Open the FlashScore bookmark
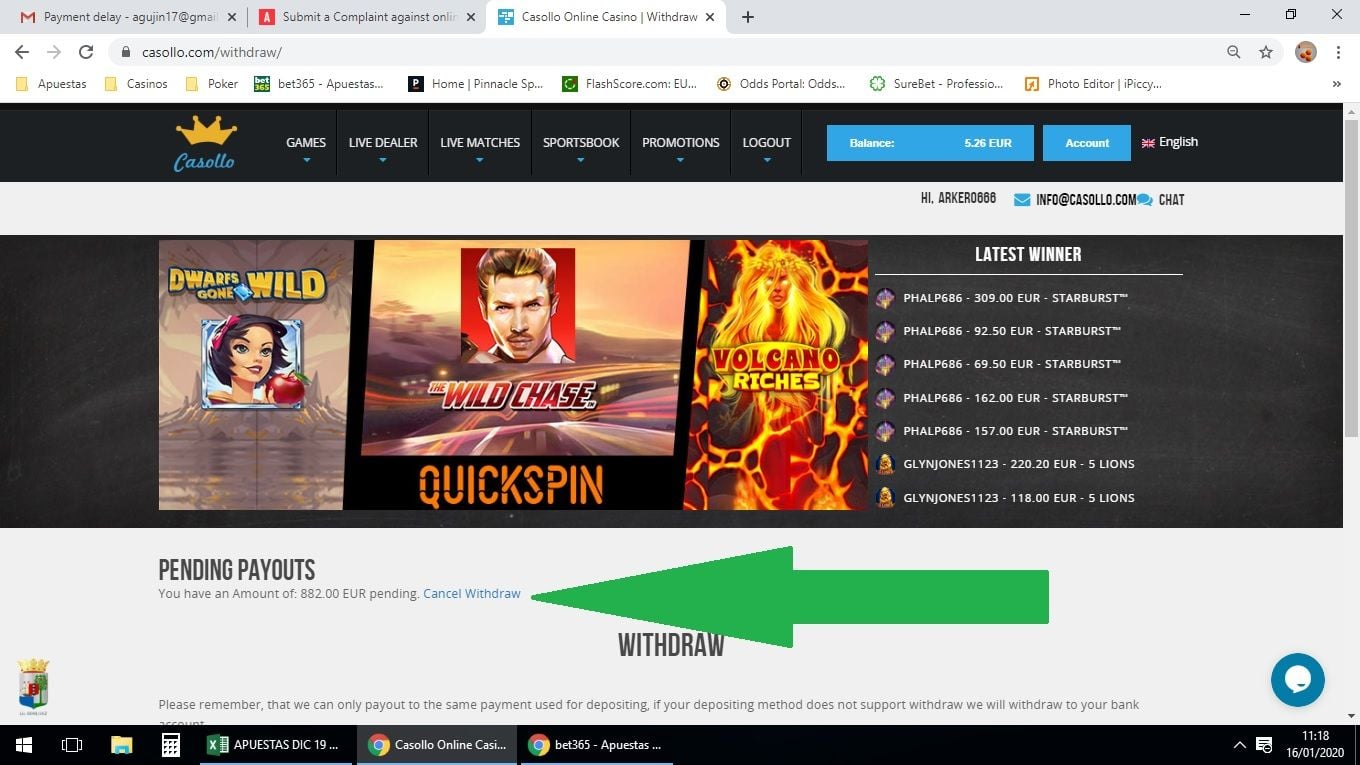This screenshot has width=1360, height=765. 630,84
